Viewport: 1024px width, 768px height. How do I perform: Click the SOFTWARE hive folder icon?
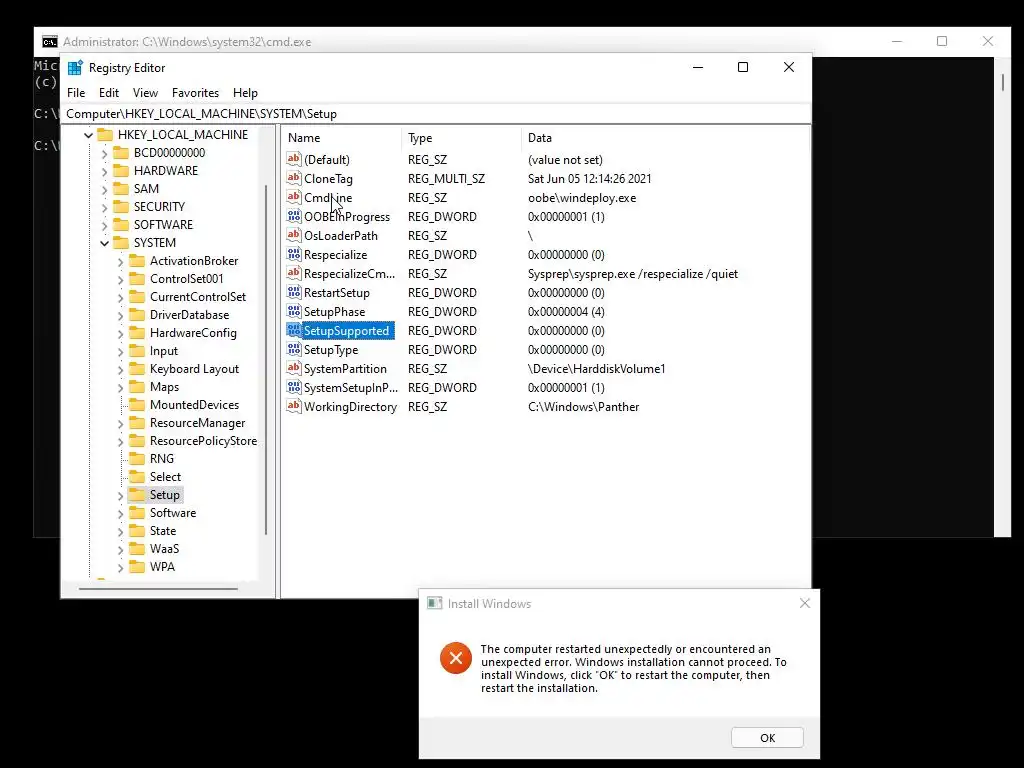[x=121, y=225]
